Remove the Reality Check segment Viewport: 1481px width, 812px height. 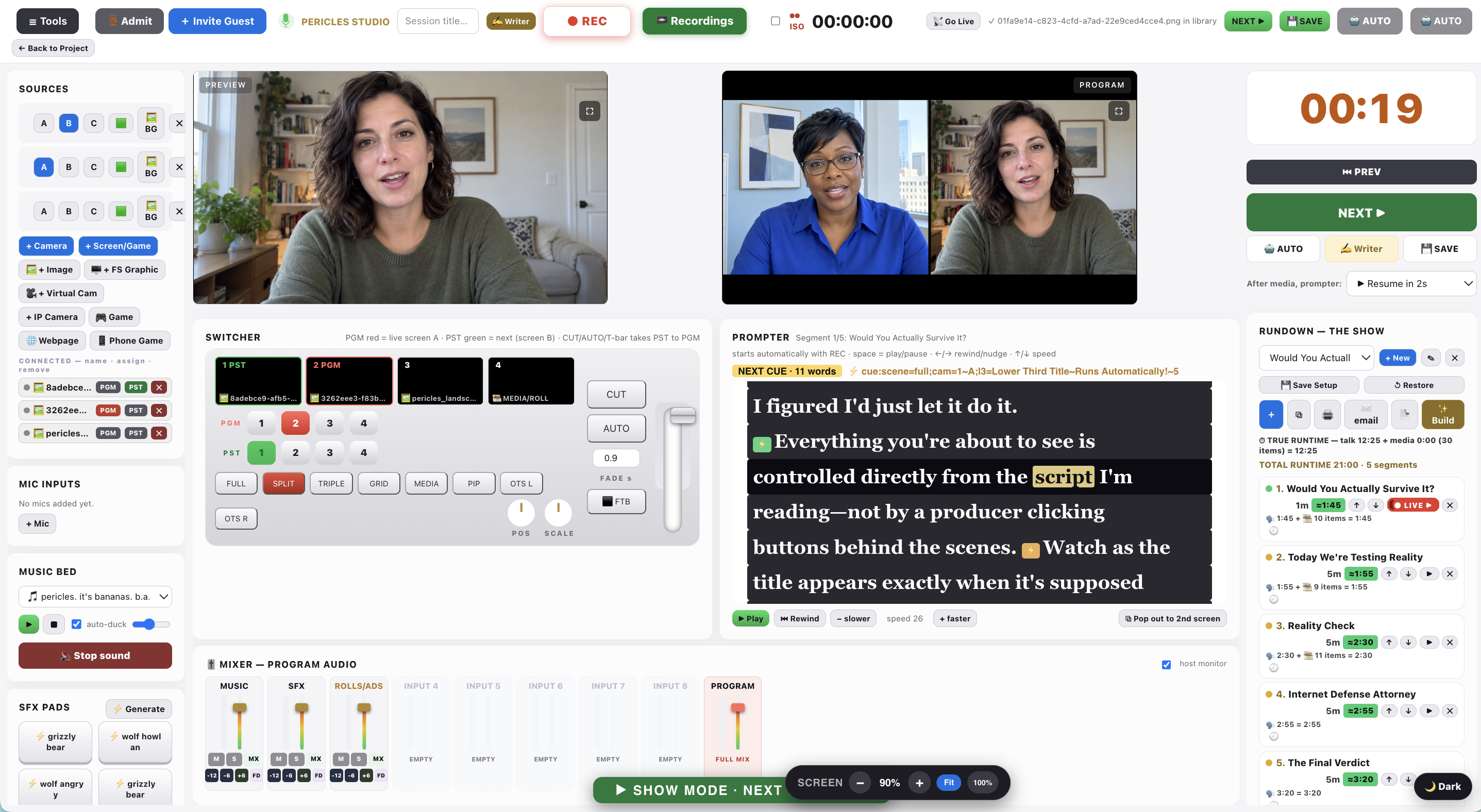point(1450,642)
